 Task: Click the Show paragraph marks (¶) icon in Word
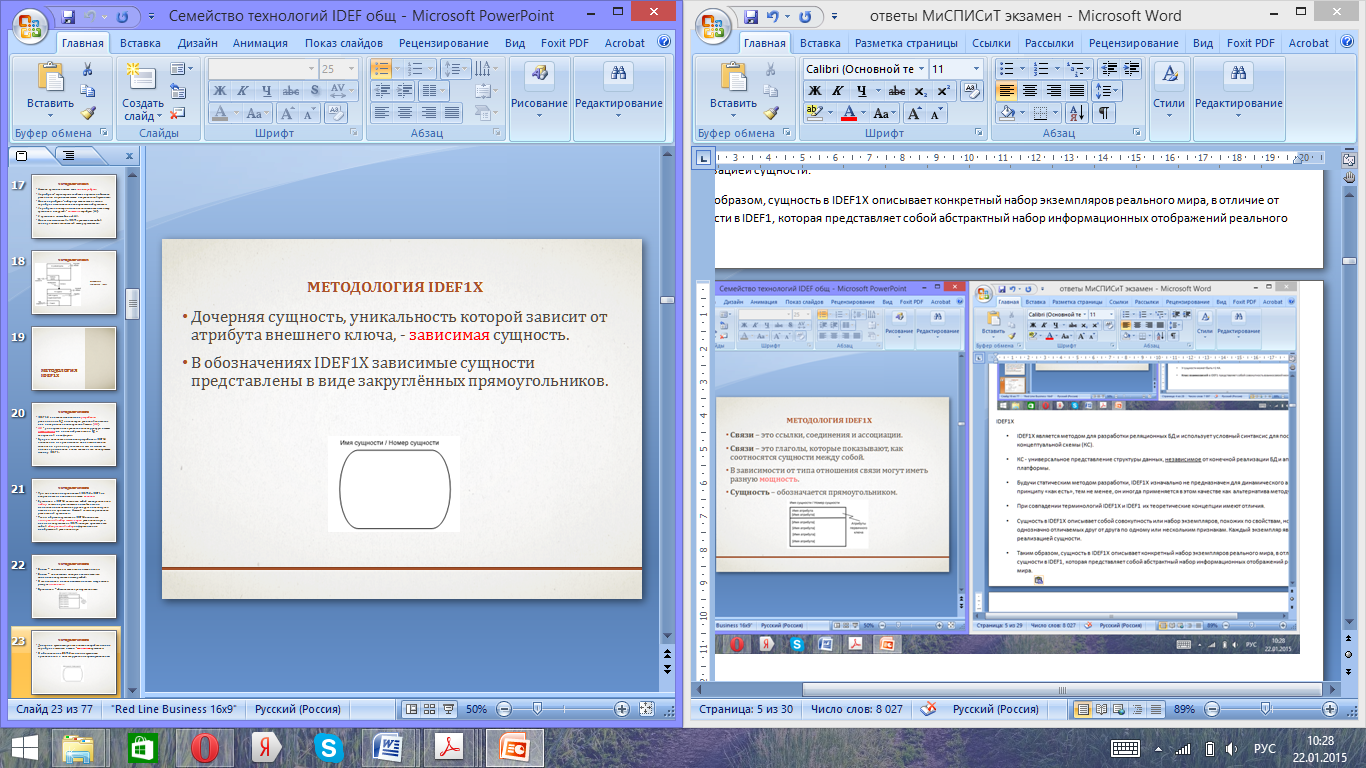click(1104, 113)
